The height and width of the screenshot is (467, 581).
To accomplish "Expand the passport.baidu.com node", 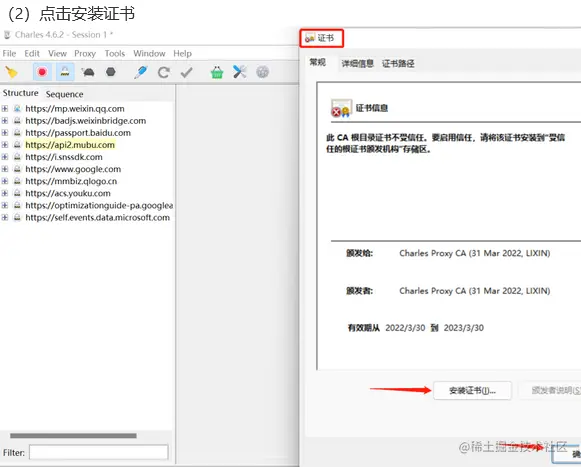I will (x=4, y=133).
